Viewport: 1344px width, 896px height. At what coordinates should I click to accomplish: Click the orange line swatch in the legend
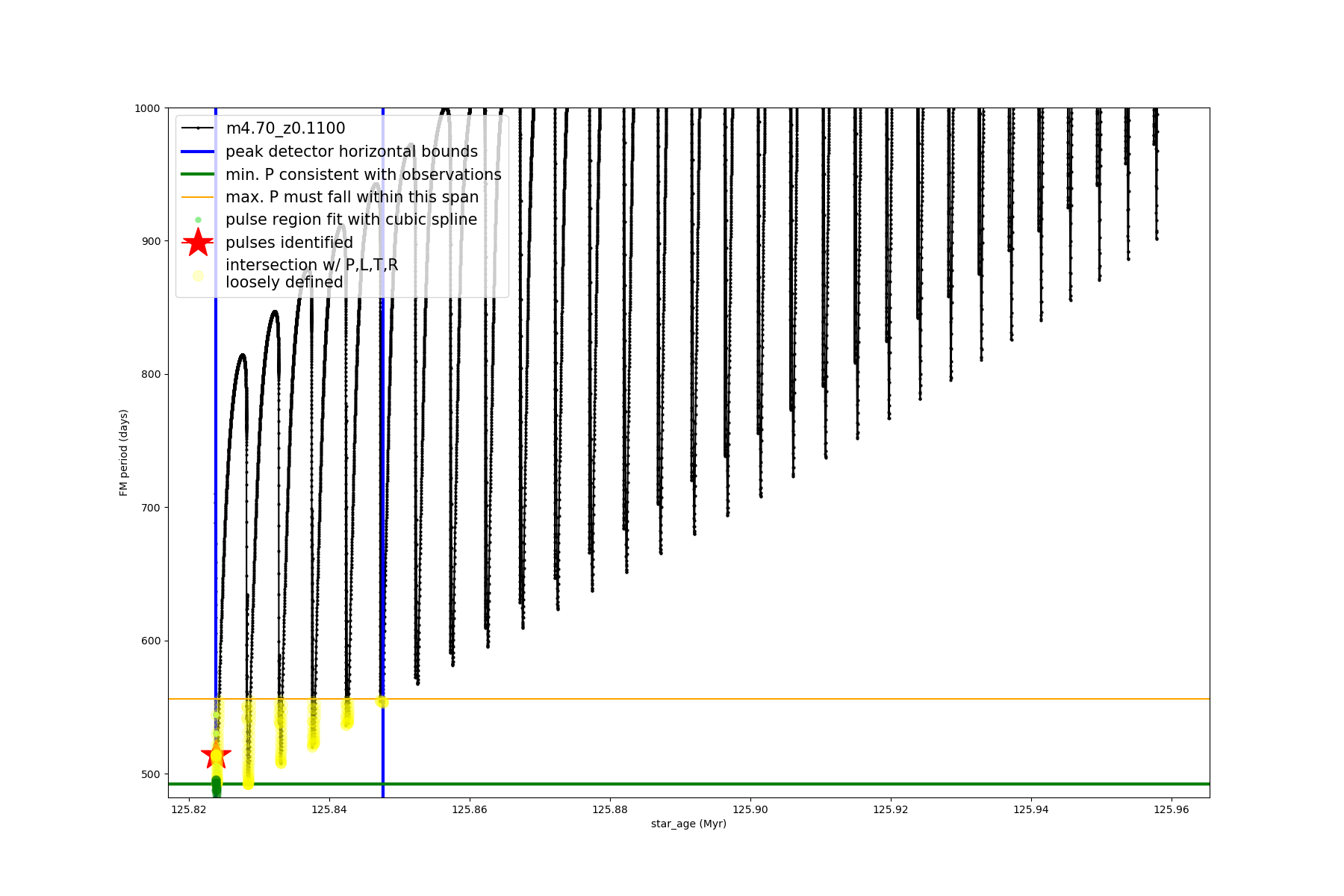pos(198,197)
